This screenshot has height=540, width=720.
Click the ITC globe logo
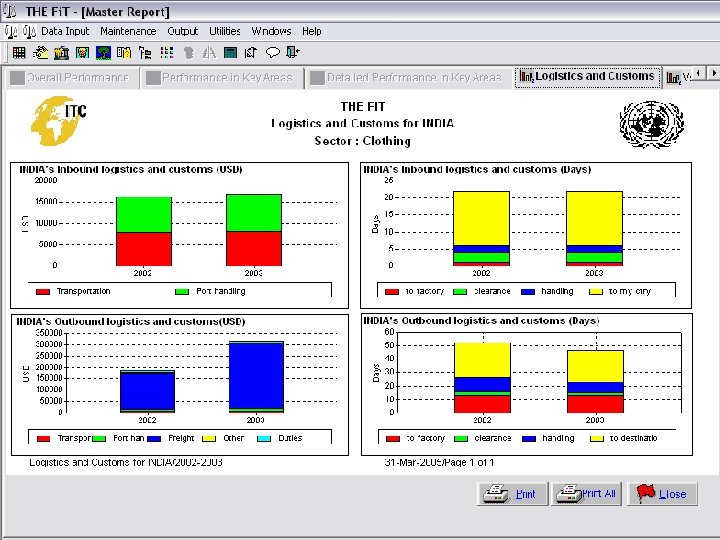pyautogui.click(x=58, y=120)
